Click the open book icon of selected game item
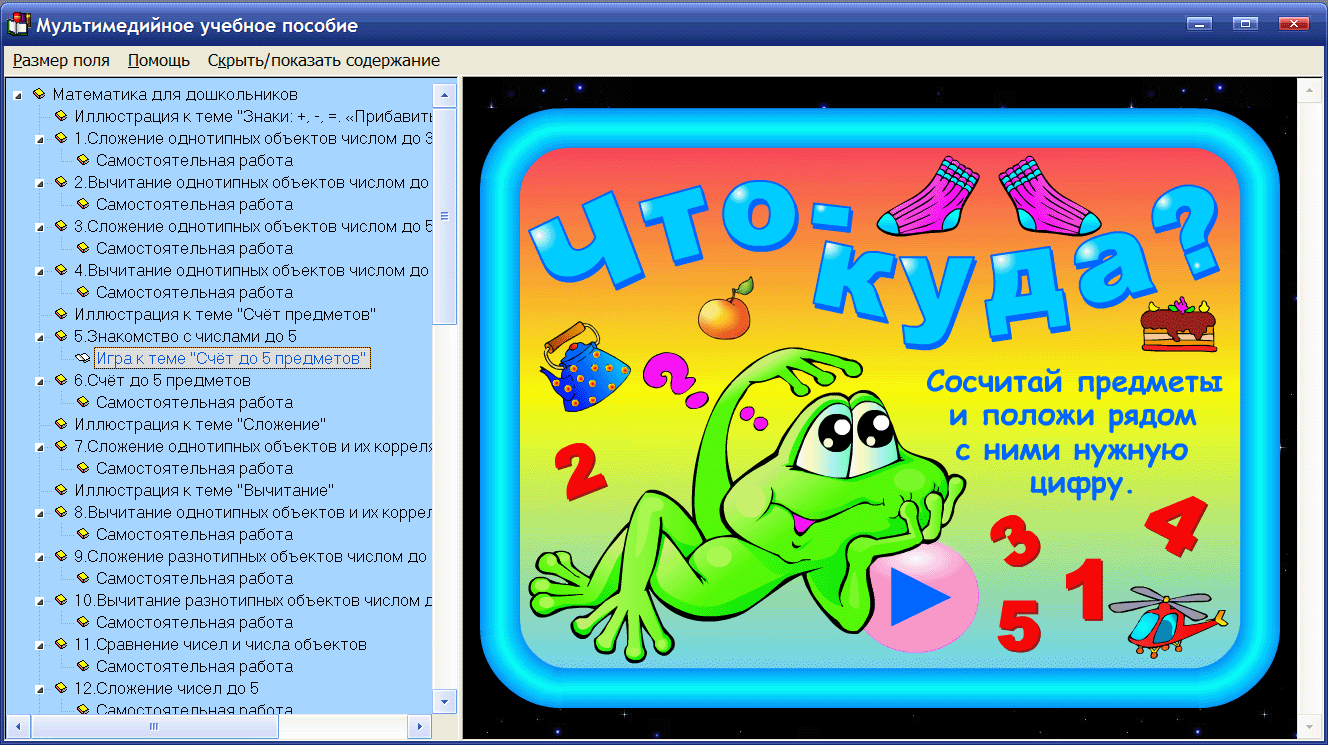 (82, 358)
